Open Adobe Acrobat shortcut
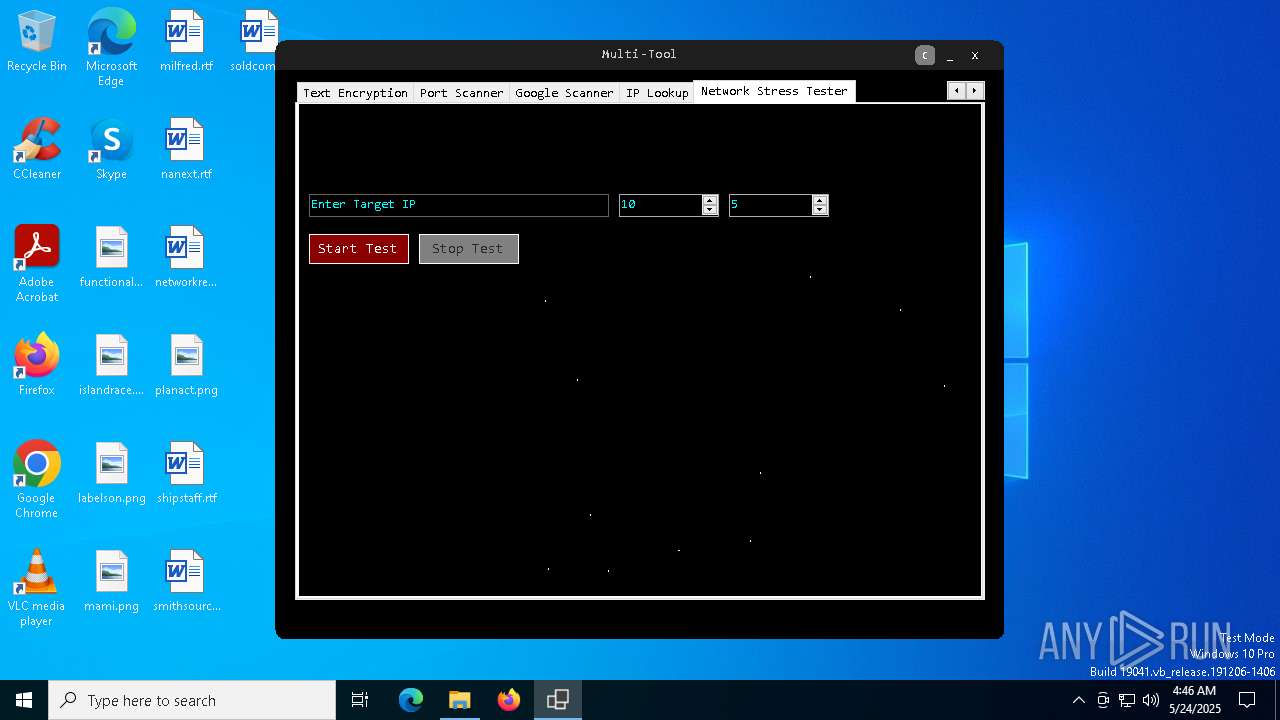This screenshot has height=720, width=1280. coord(37,264)
